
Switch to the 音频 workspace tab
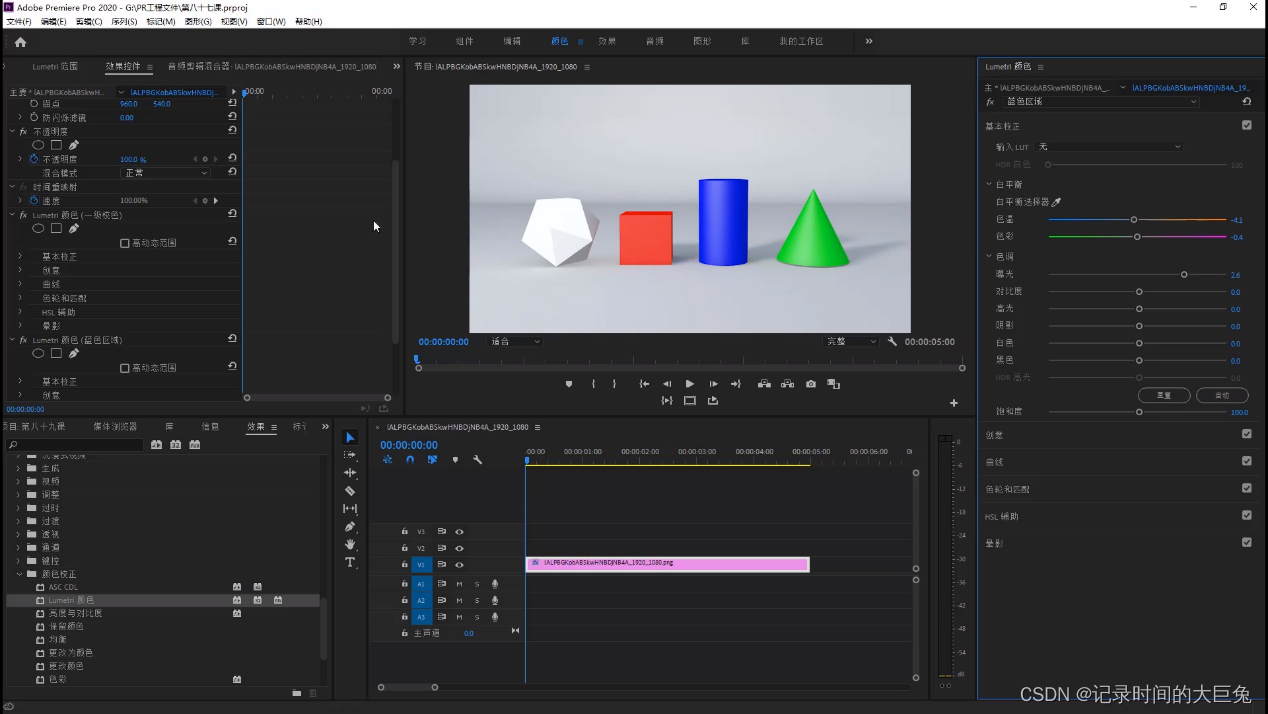pyautogui.click(x=654, y=42)
